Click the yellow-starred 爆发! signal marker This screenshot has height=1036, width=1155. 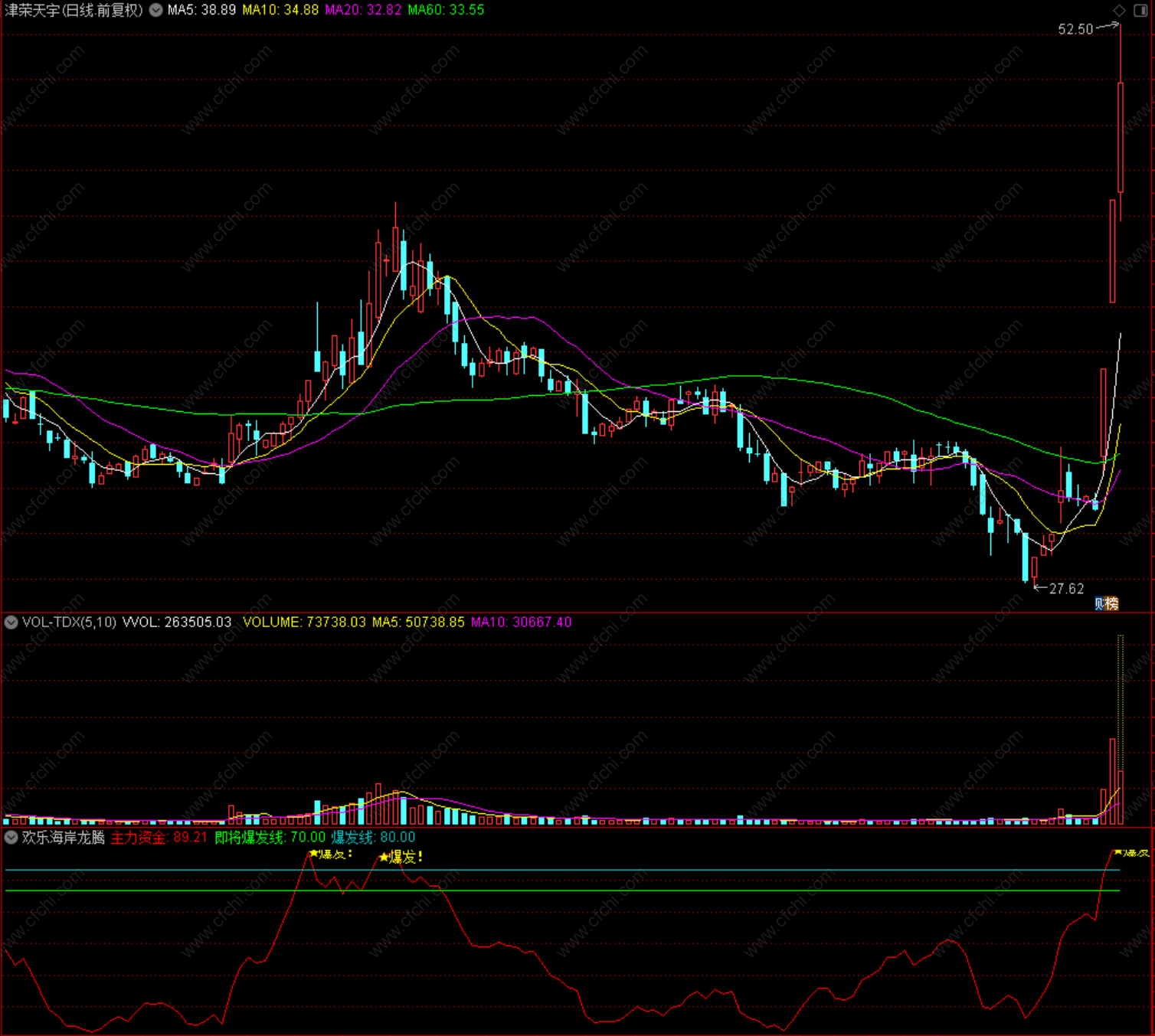point(401,857)
